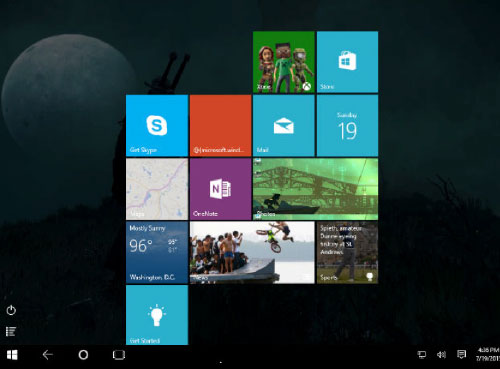This screenshot has height=369, width=500.
Task: Open the Xbox tile
Action: point(284,62)
